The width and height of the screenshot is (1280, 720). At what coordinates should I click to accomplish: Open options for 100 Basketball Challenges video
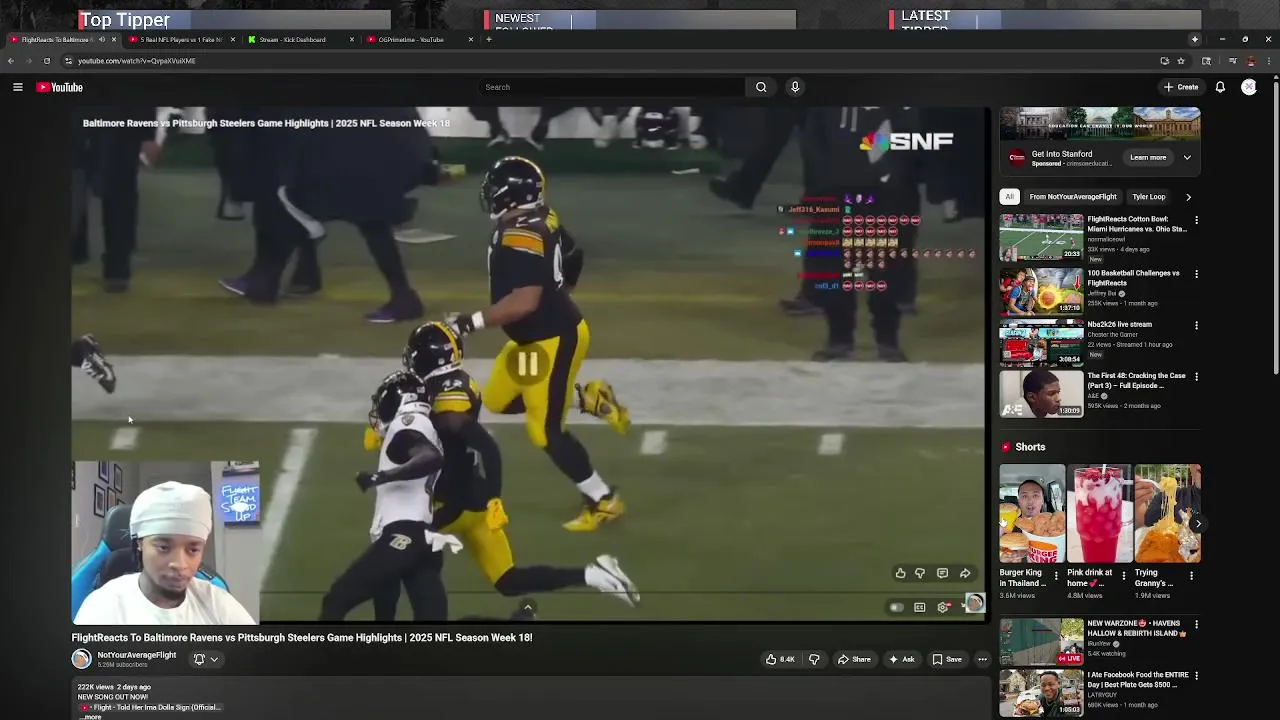1196,274
